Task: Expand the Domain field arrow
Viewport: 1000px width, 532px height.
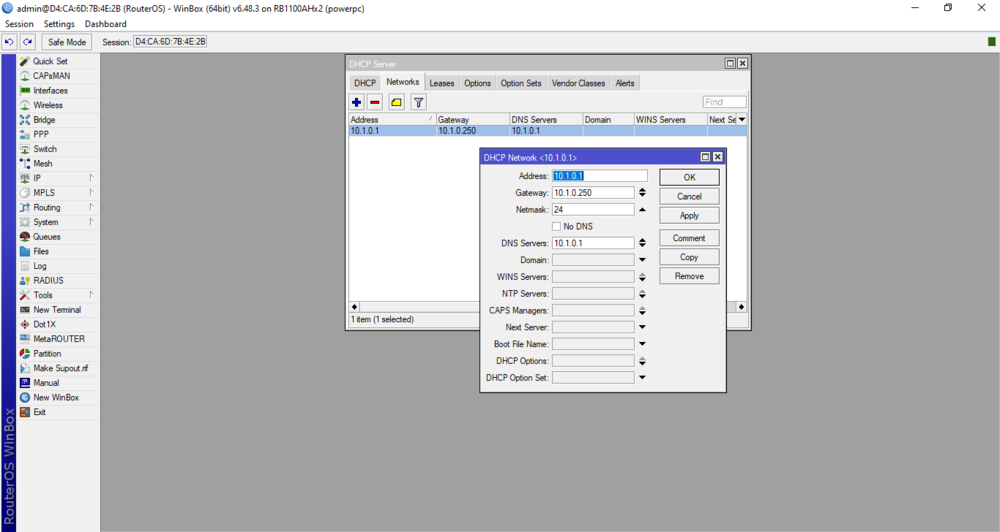Action: [642, 260]
